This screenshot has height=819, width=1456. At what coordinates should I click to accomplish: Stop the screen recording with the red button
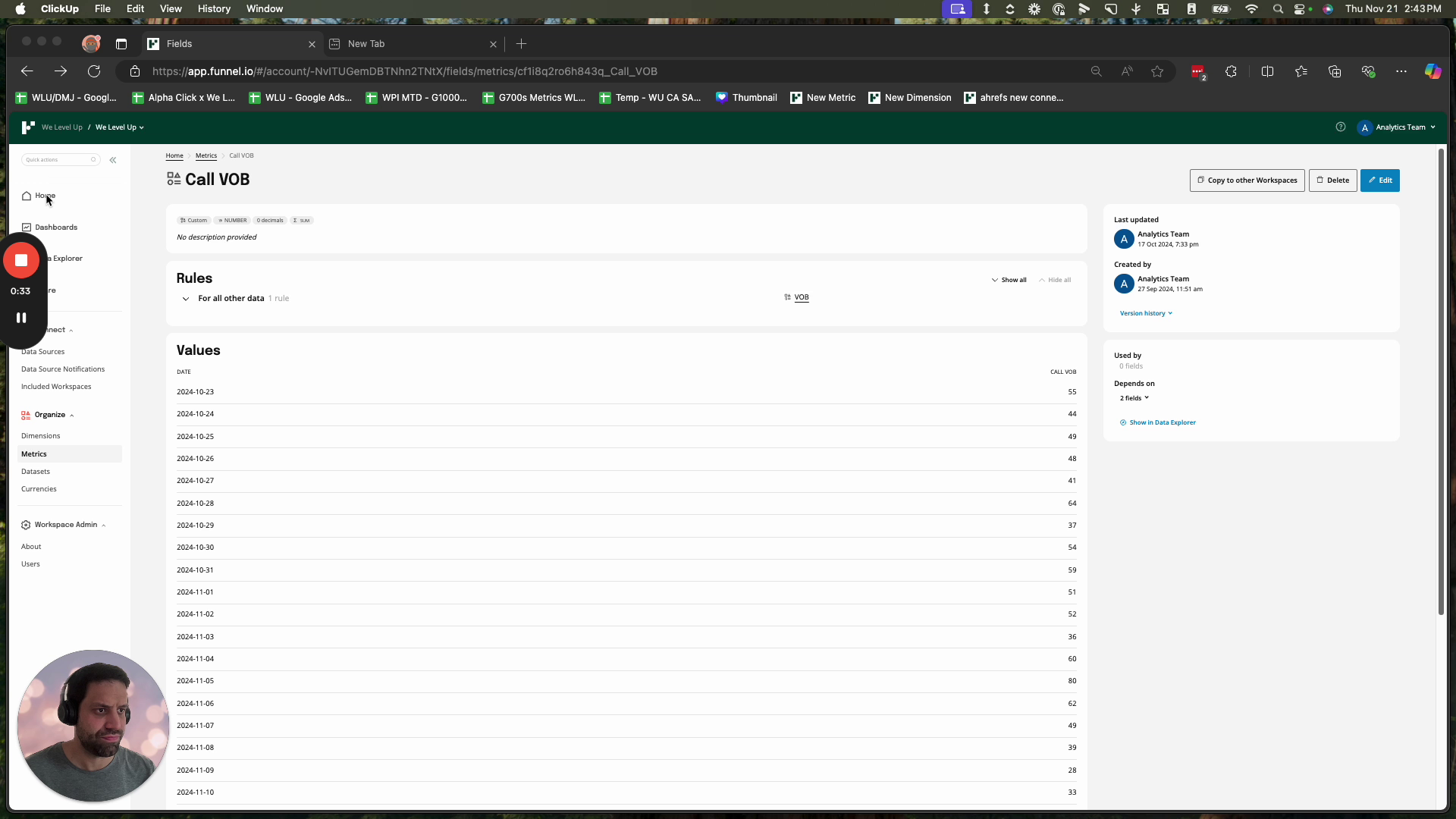(21, 260)
